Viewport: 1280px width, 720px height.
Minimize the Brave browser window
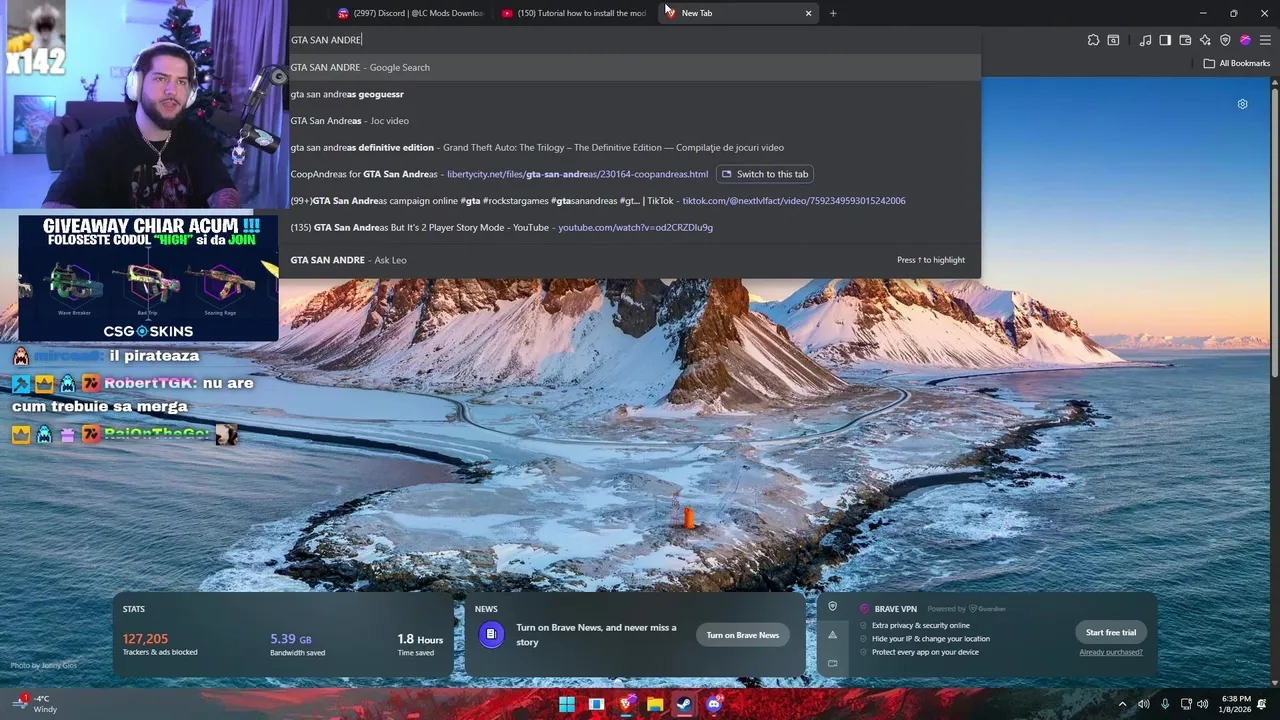(x=1203, y=13)
